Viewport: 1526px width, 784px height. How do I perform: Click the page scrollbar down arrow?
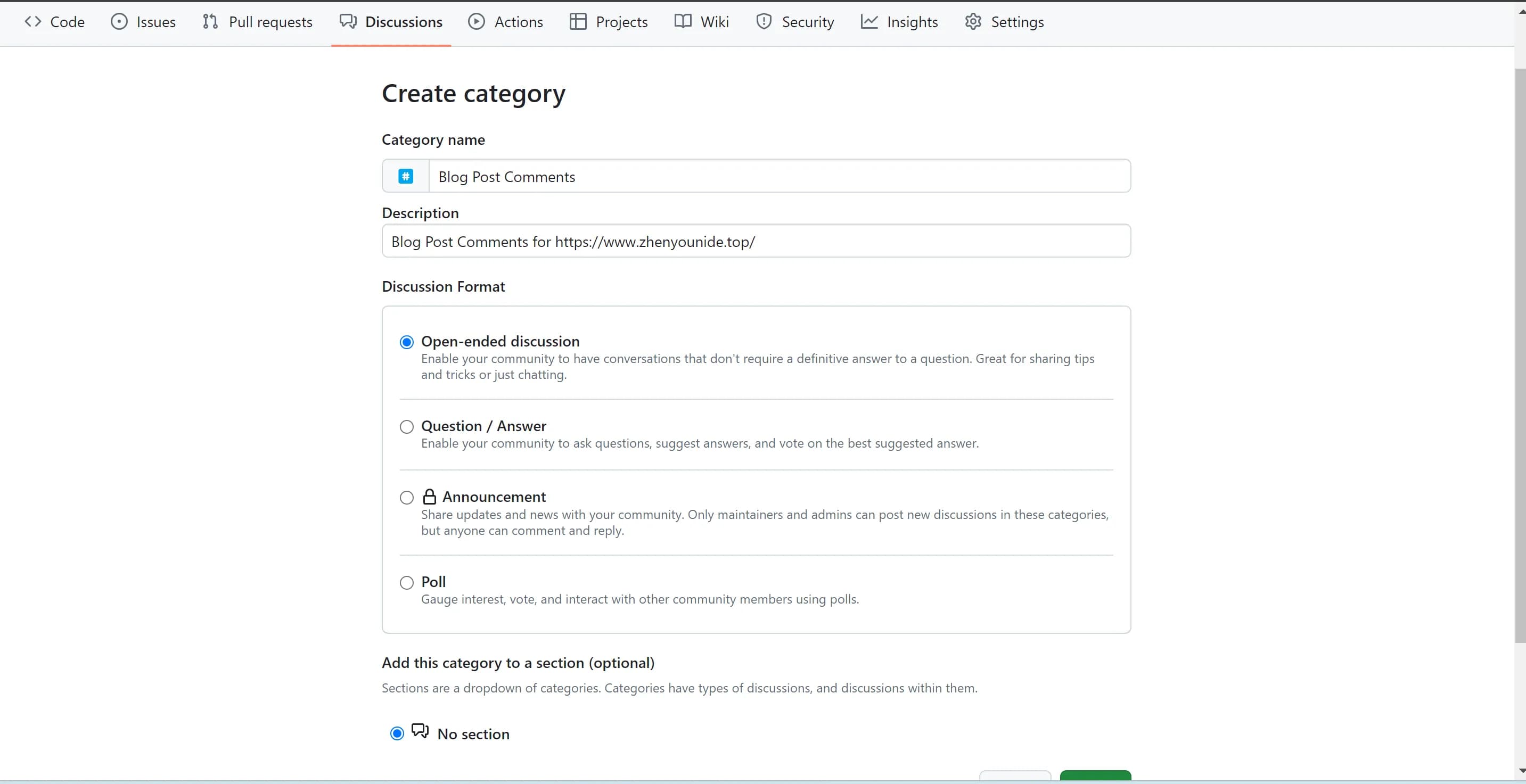click(x=1521, y=771)
